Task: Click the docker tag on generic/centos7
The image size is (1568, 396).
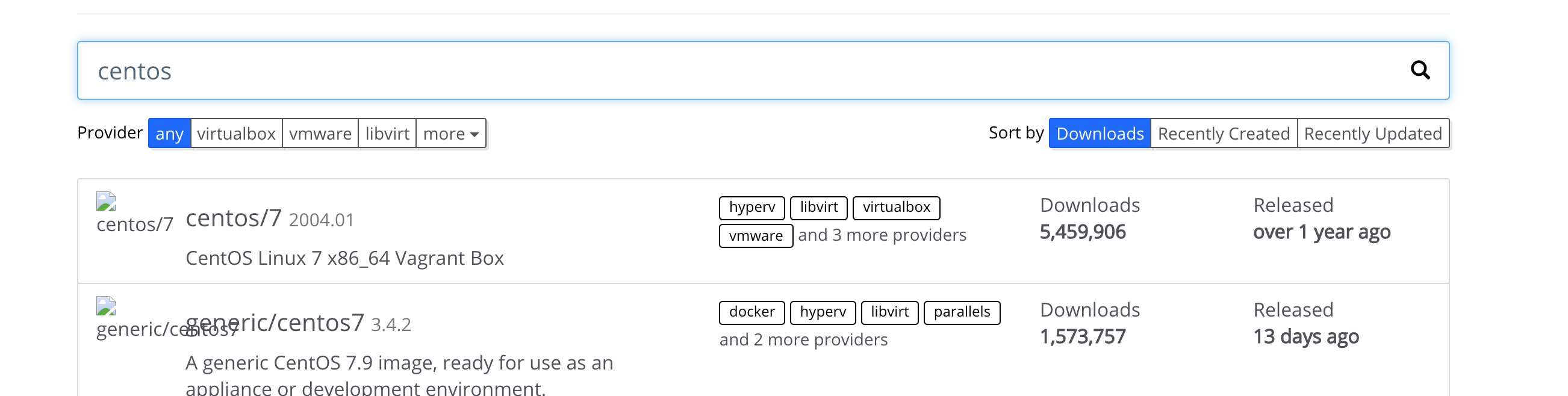Action: [x=752, y=313]
